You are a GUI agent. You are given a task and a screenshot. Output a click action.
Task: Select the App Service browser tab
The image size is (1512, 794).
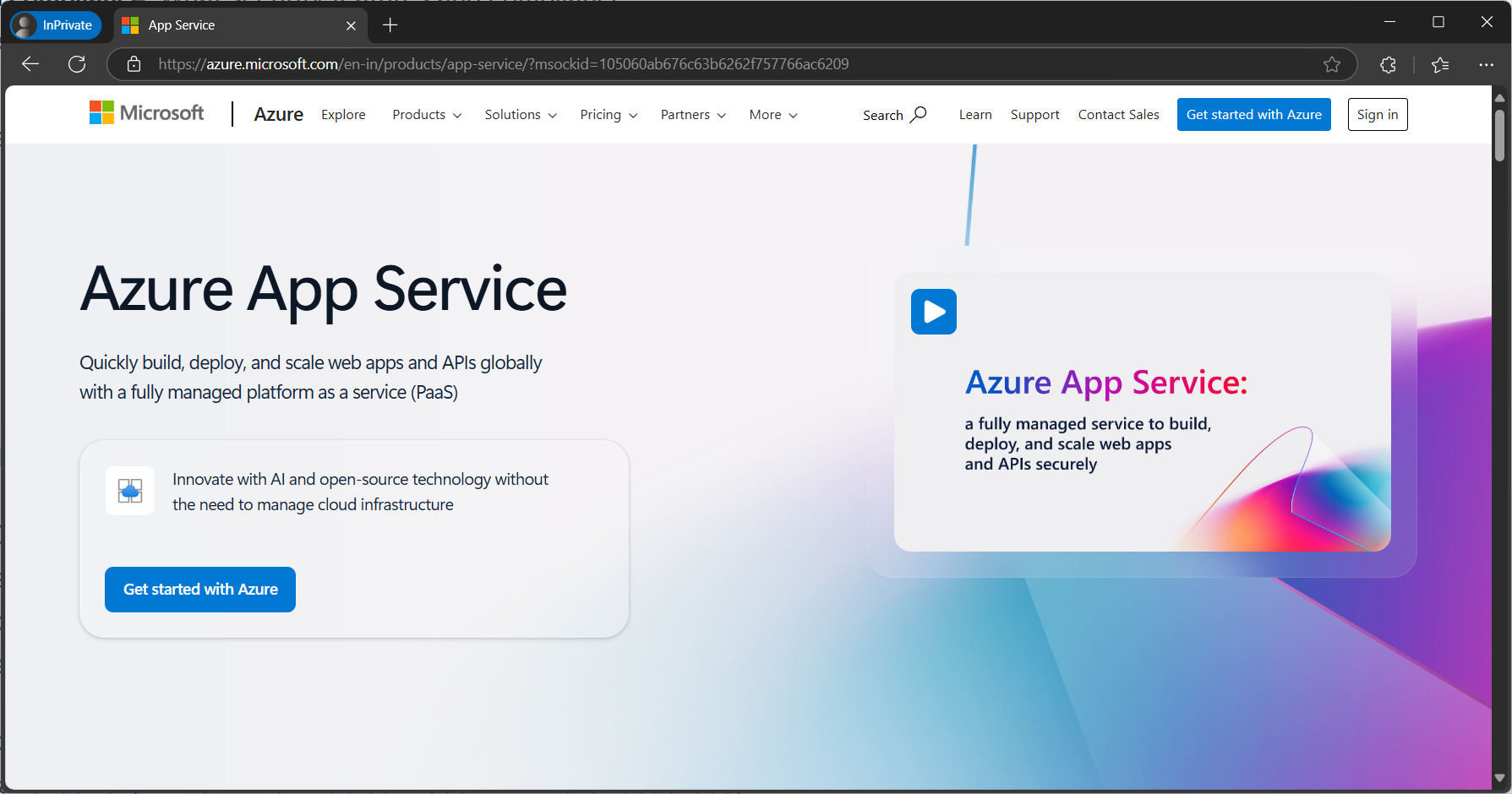(240, 25)
